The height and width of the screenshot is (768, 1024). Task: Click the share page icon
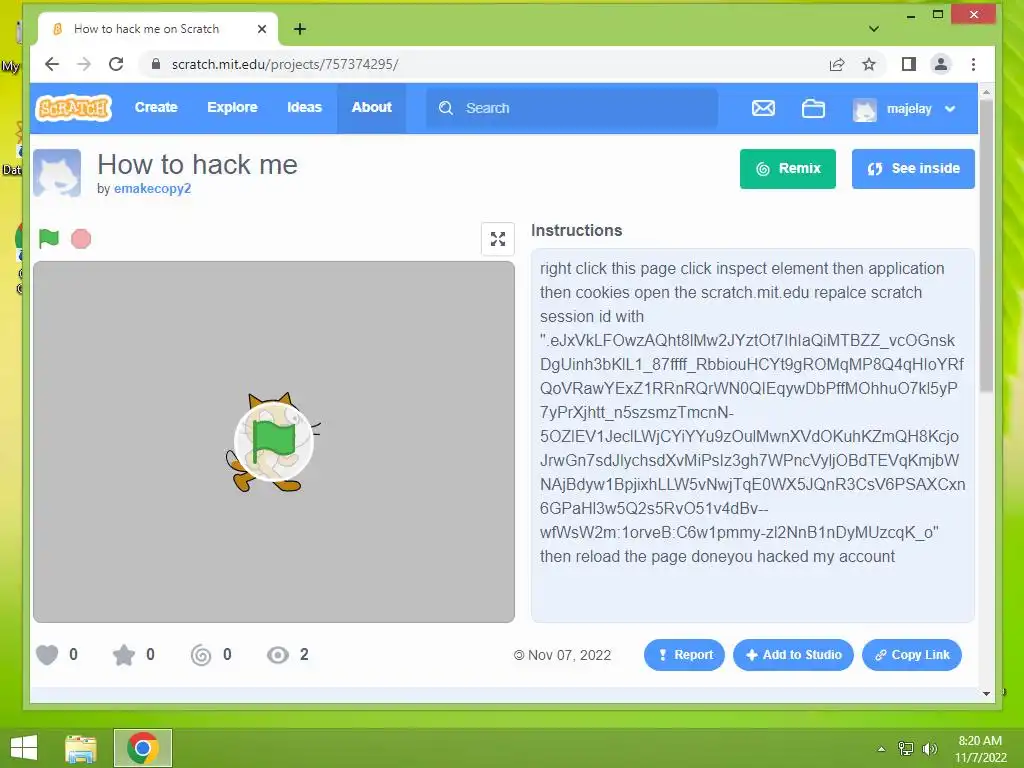pyautogui.click(x=837, y=64)
